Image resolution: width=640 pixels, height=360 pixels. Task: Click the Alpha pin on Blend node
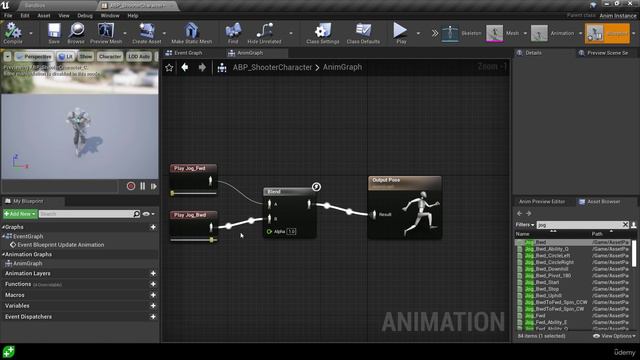[x=269, y=231]
